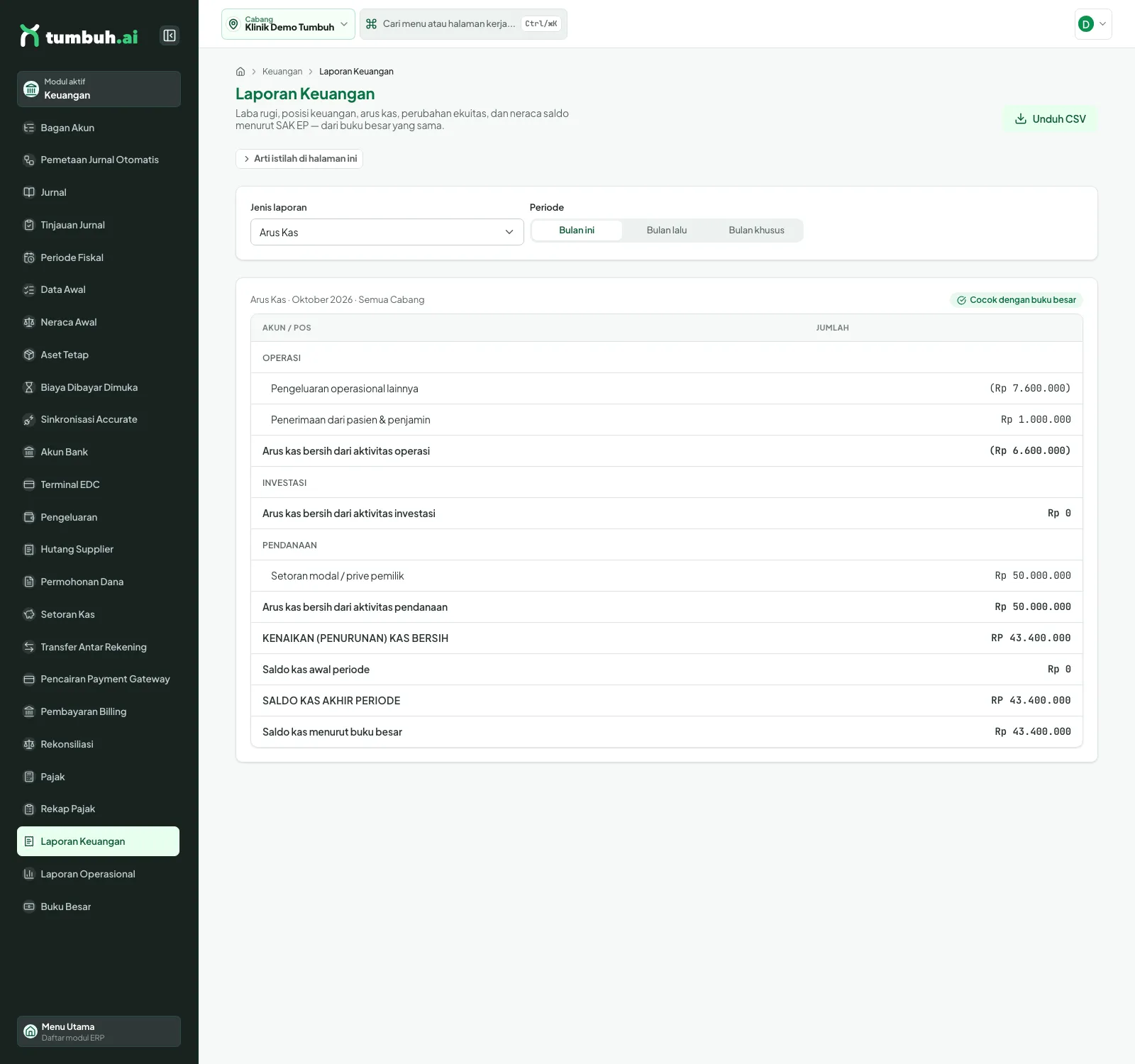Select the Bulan khusus period
This screenshot has height=1064, width=1135.
coord(757,231)
